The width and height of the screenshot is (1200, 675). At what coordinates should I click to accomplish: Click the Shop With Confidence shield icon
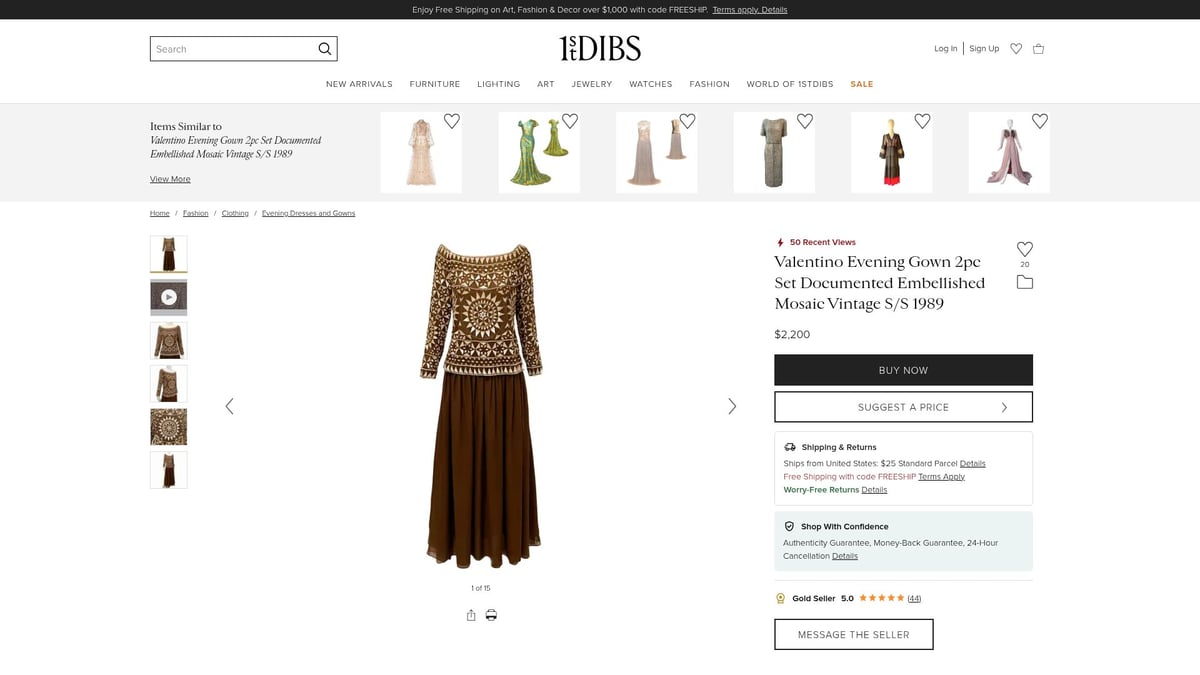789,526
